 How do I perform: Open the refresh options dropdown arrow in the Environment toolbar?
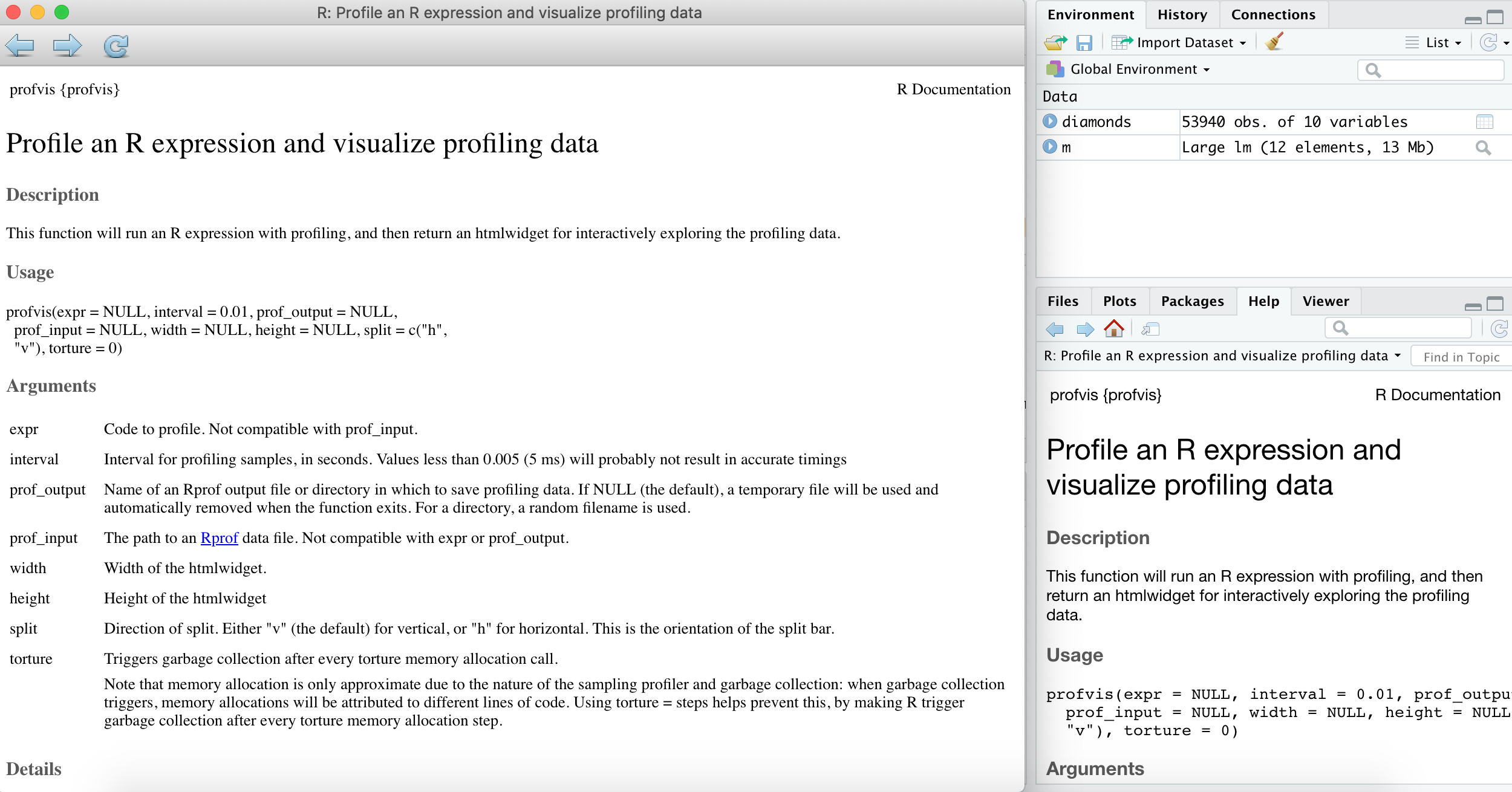click(x=1506, y=43)
